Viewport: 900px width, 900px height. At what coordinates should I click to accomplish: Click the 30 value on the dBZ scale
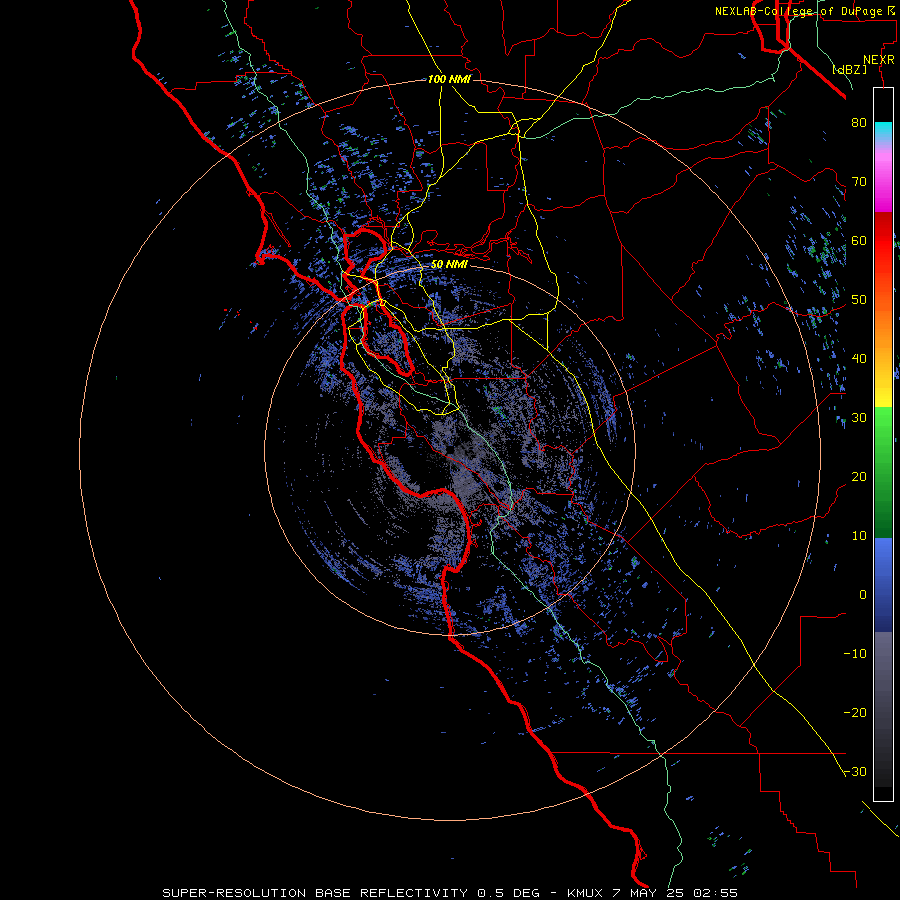point(859,418)
